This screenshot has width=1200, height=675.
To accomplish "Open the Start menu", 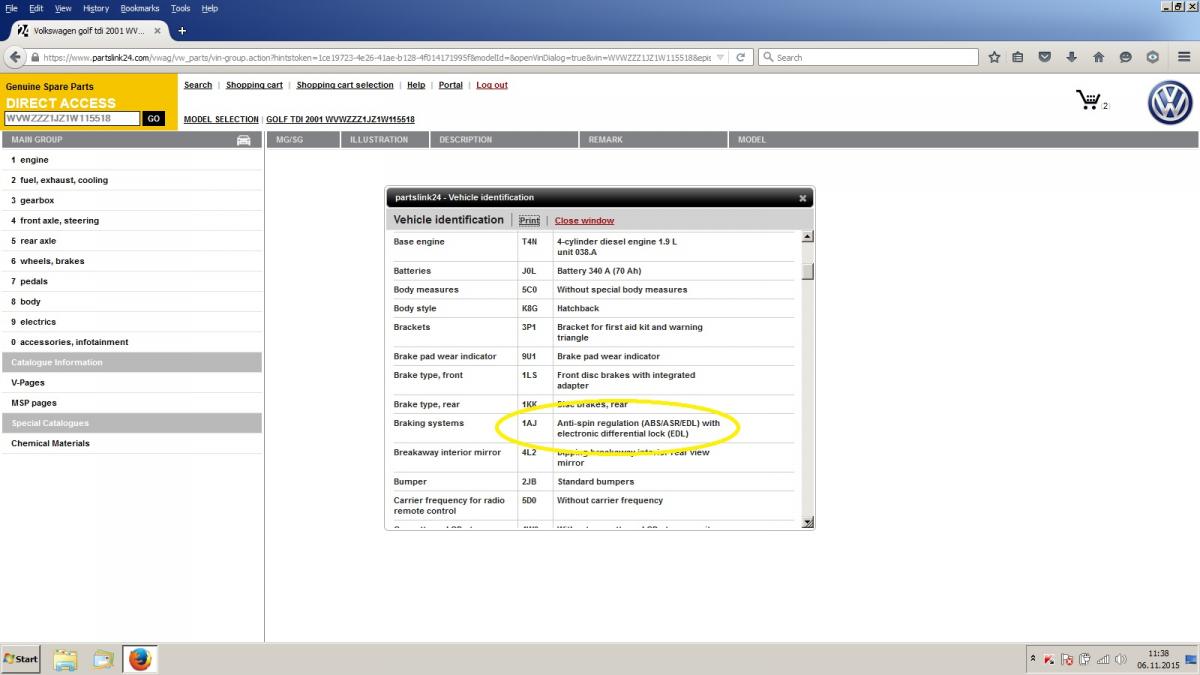I will point(20,659).
